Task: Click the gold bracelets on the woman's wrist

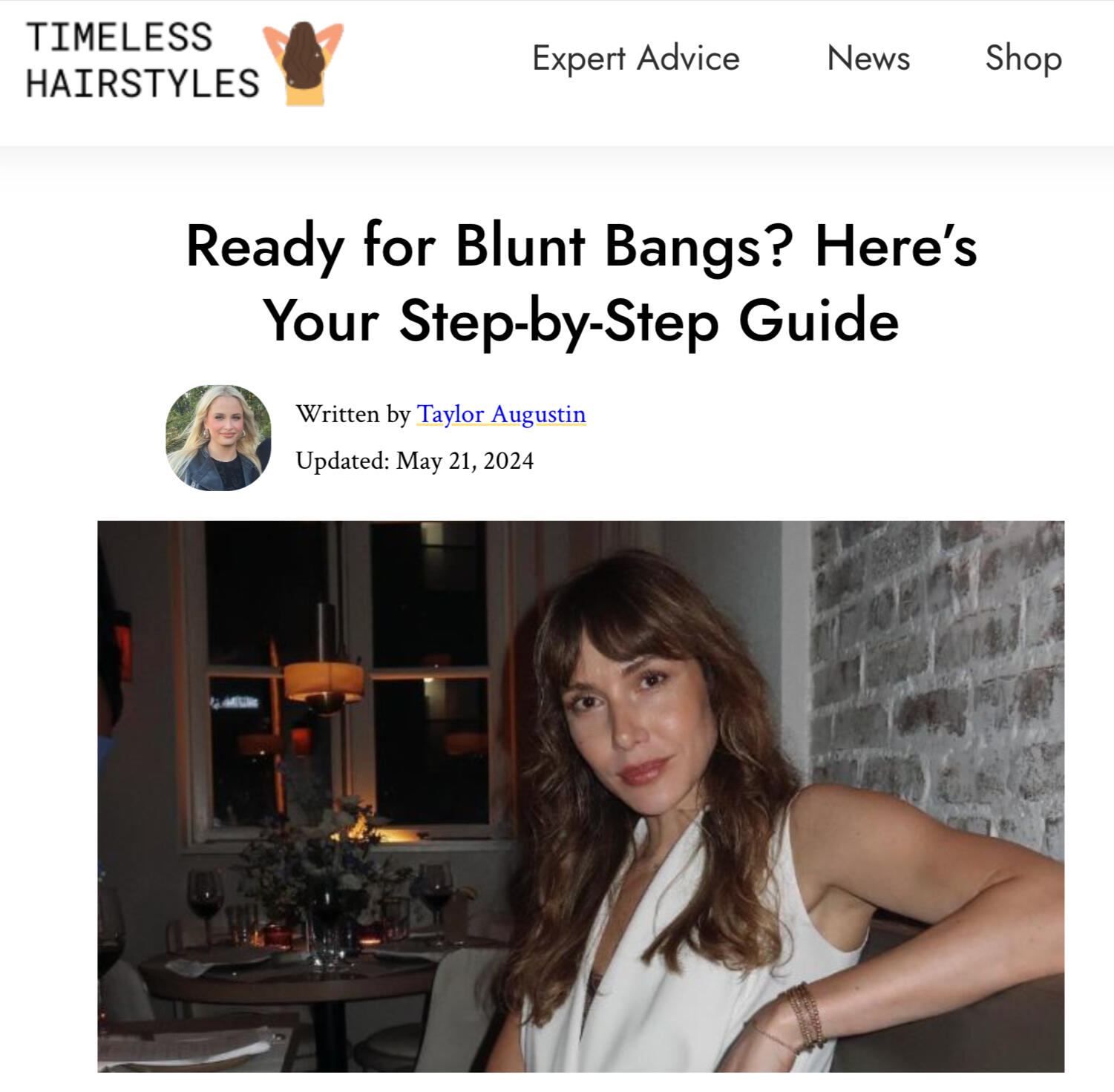Action: [x=805, y=1016]
